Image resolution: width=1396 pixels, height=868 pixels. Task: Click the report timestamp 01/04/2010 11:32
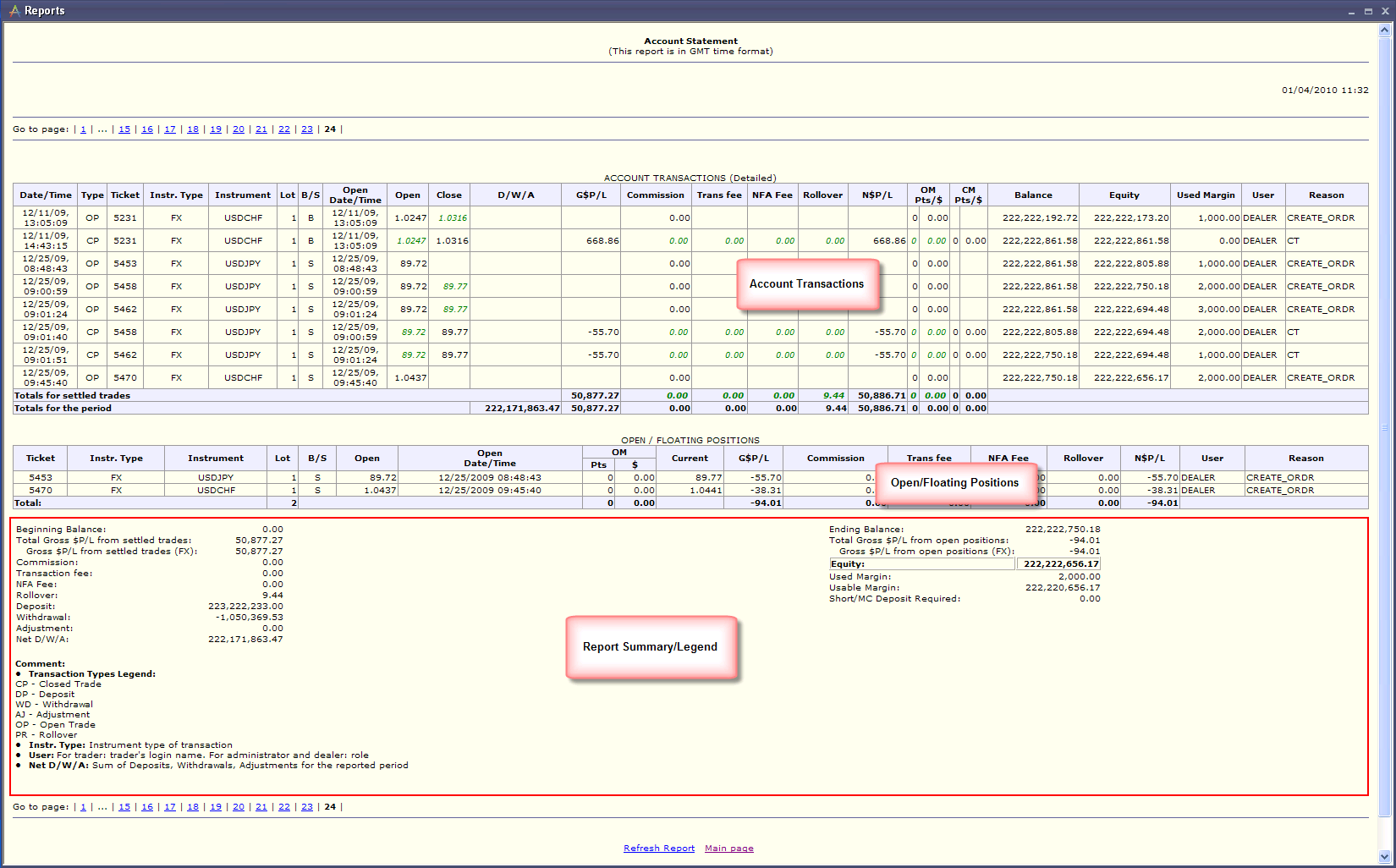coord(1325,91)
